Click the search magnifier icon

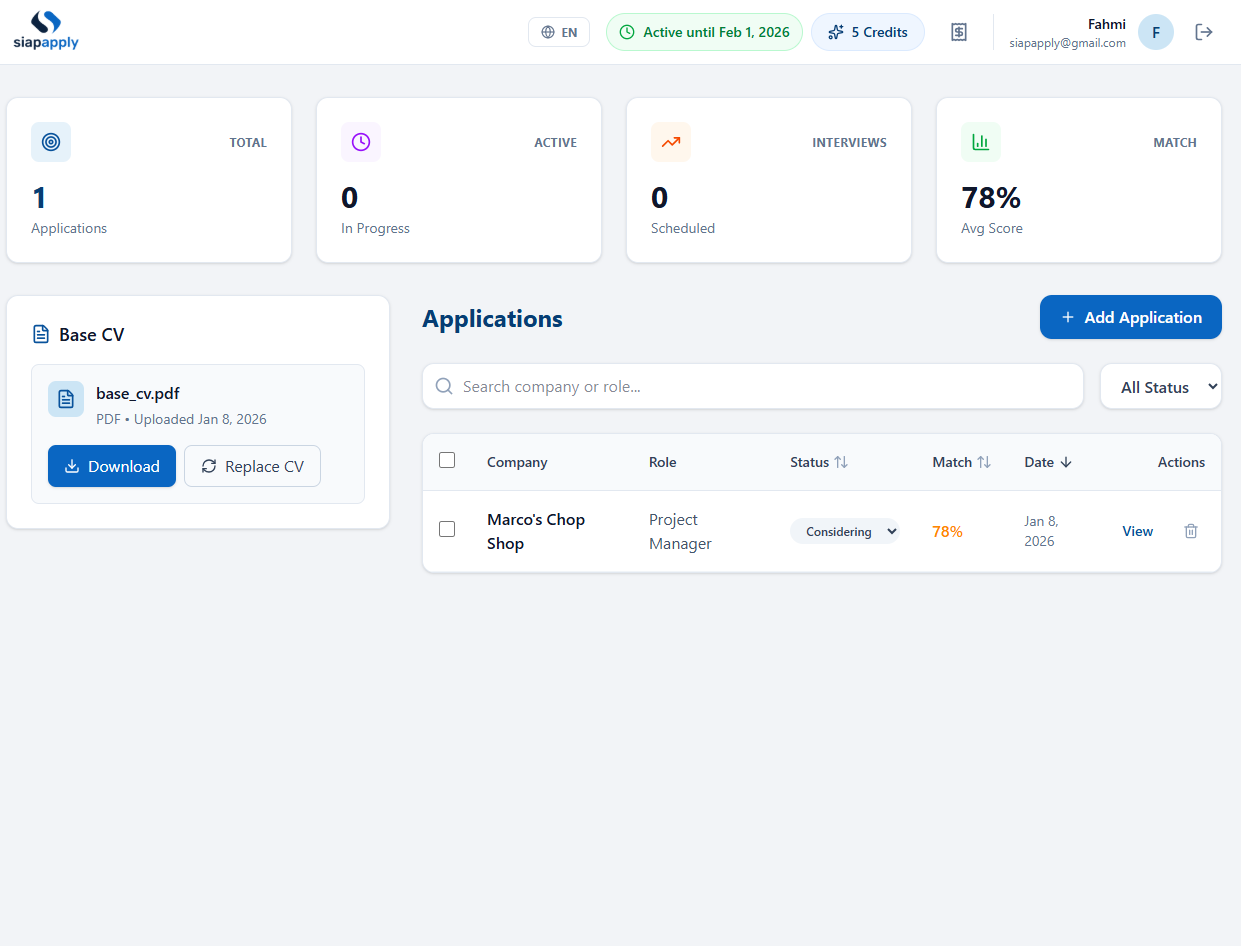tap(445, 386)
